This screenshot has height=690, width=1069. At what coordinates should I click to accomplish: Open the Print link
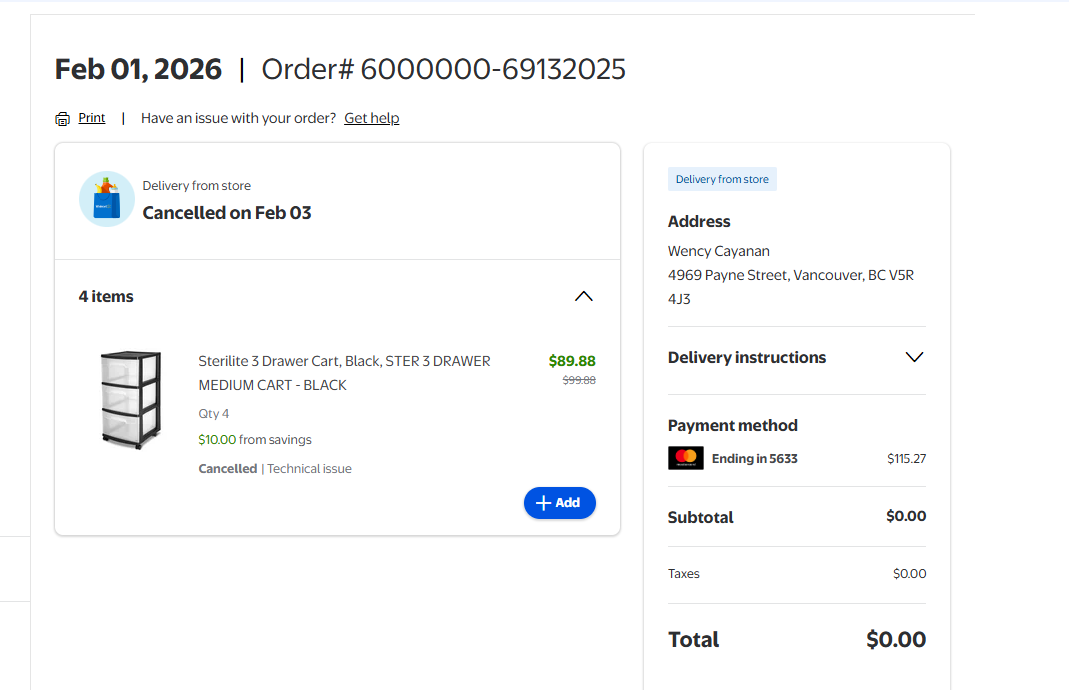92,118
